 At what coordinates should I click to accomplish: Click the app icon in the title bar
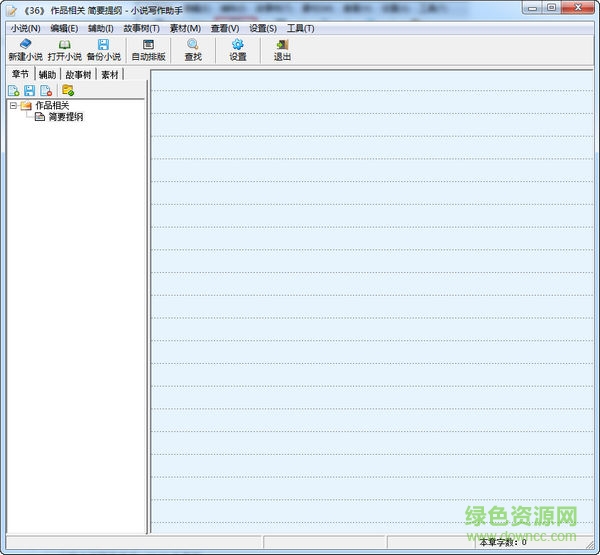click(12, 10)
